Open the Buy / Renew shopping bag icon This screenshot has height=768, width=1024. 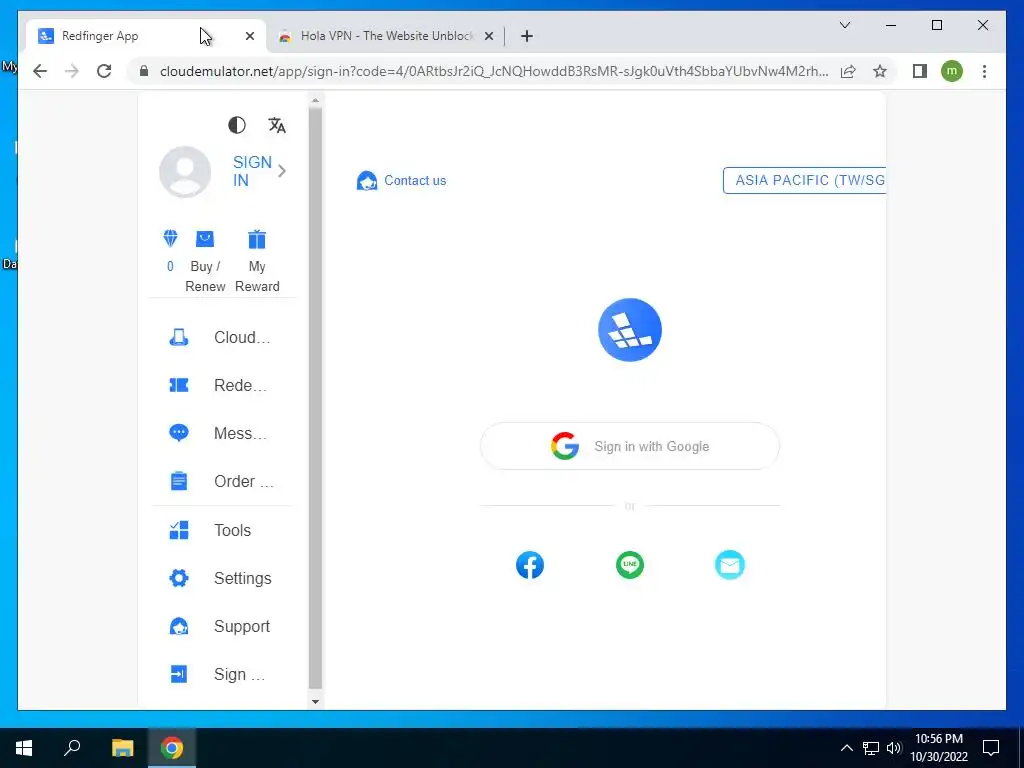pos(205,239)
